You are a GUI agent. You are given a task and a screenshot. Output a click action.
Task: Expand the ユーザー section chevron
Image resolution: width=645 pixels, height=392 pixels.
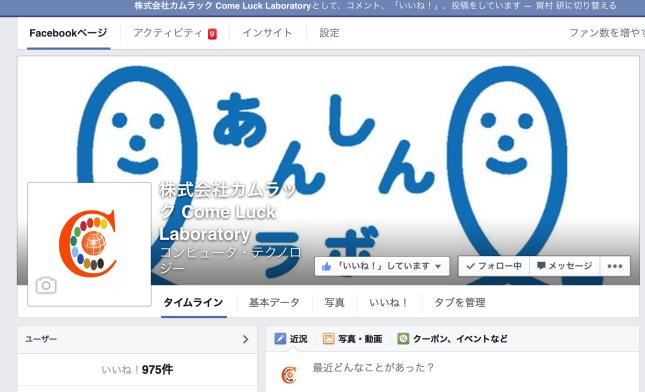[246, 339]
